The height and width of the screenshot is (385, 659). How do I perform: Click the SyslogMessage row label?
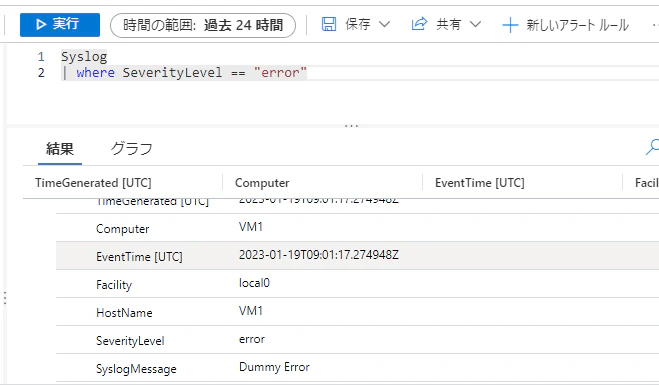coord(136,369)
